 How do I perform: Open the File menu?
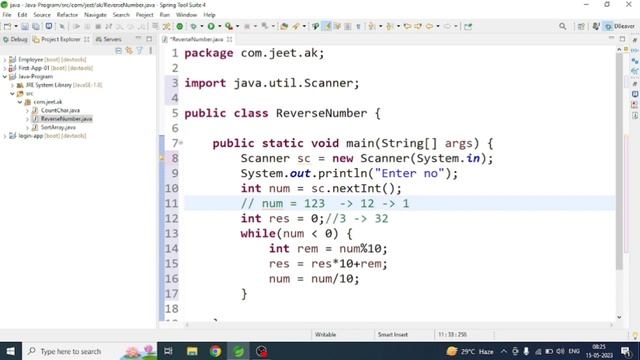click(7, 15)
